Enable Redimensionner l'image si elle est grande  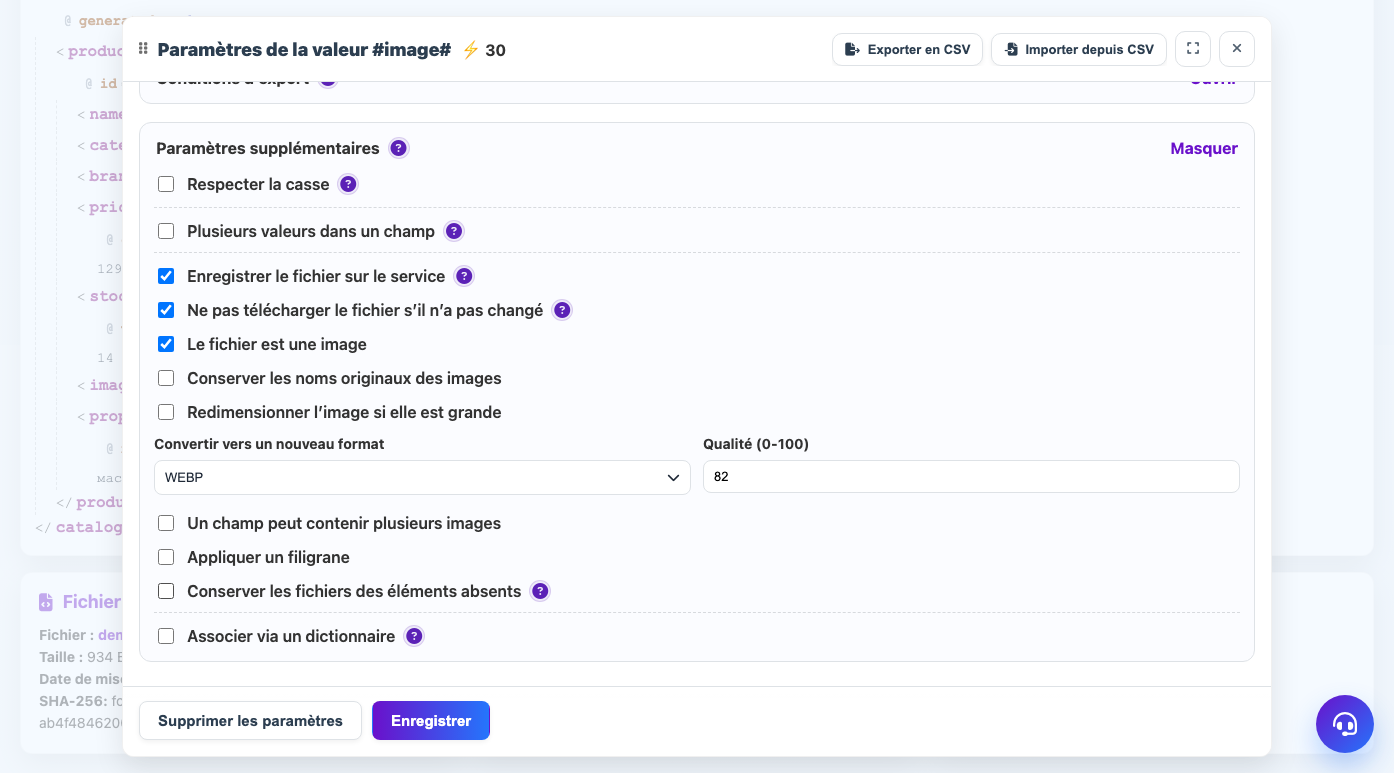[166, 412]
